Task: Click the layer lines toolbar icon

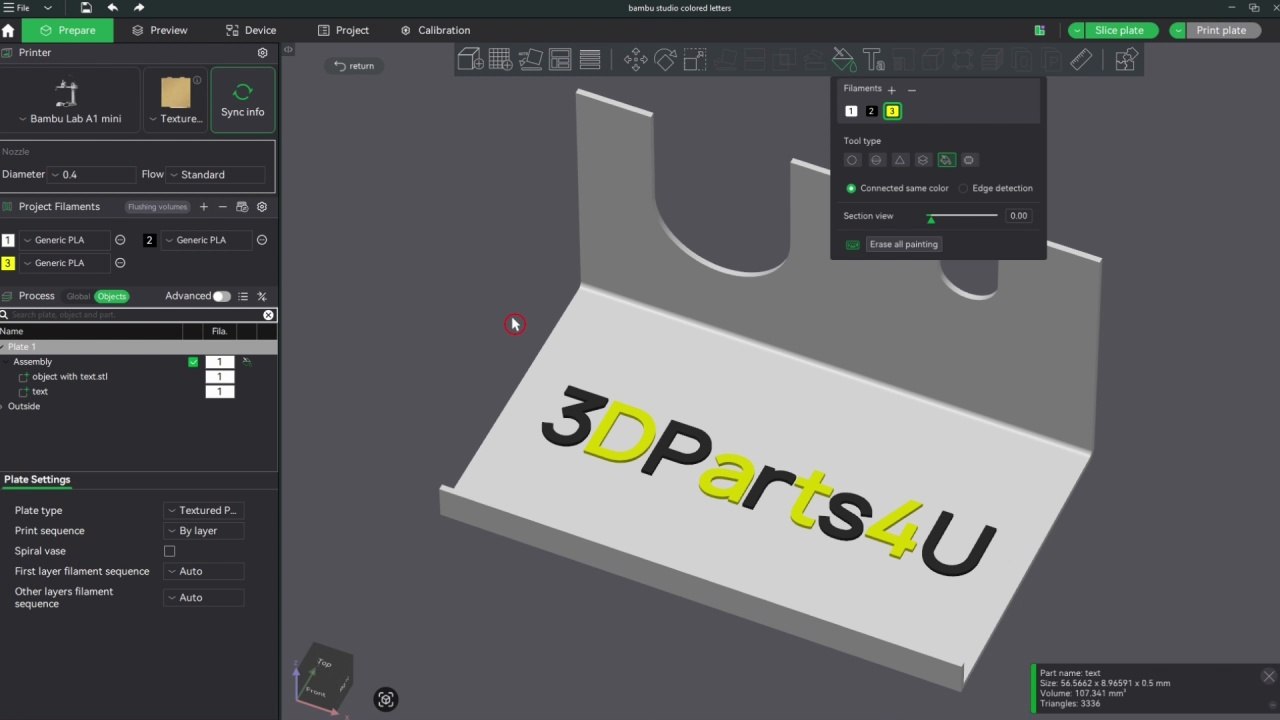Action: (x=590, y=60)
